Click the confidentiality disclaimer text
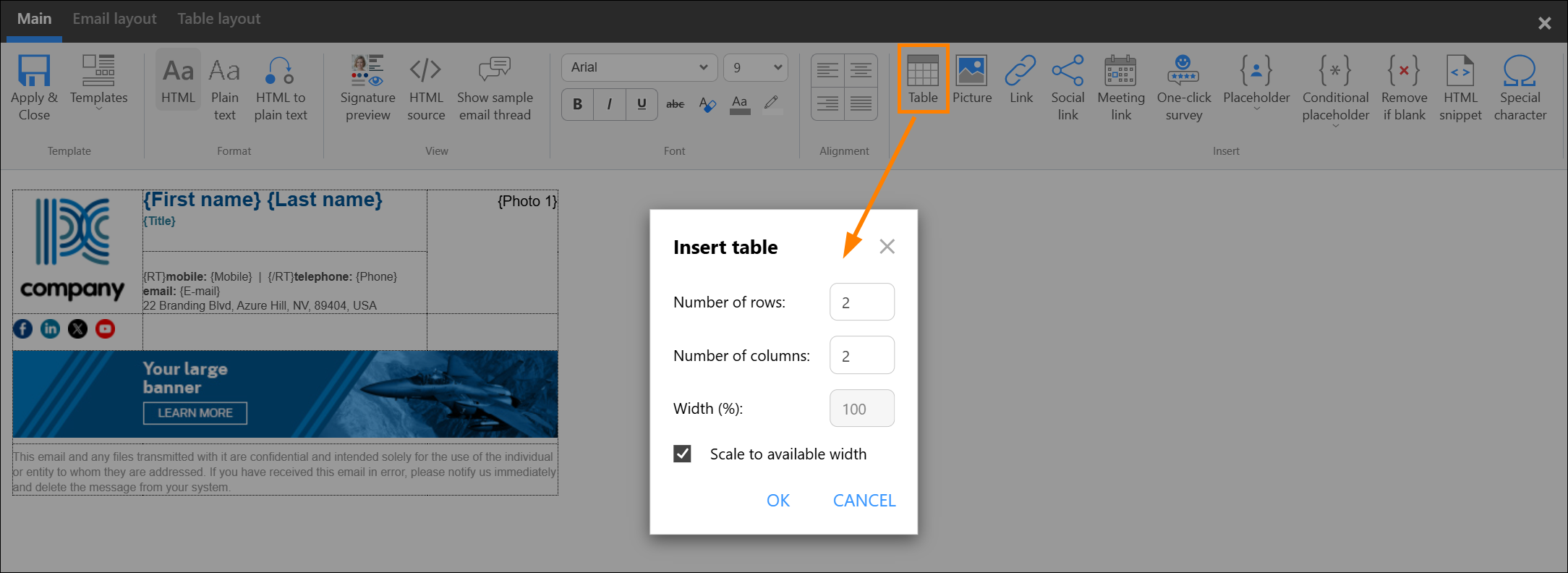Screen dimensions: 1568x573 tap(284, 472)
